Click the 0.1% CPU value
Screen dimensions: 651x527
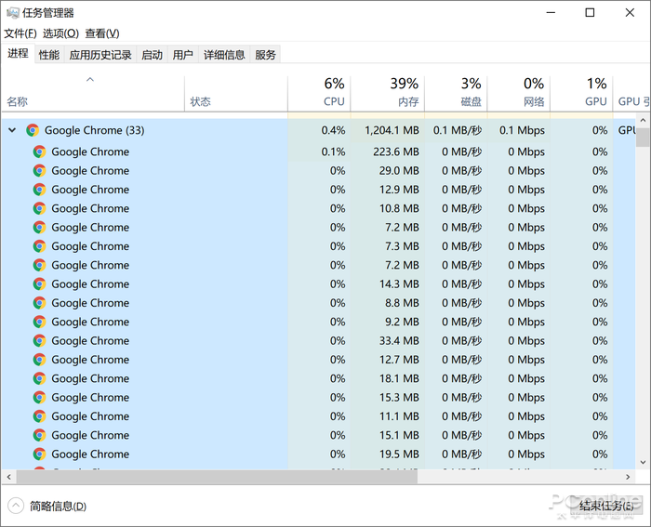[333, 152]
